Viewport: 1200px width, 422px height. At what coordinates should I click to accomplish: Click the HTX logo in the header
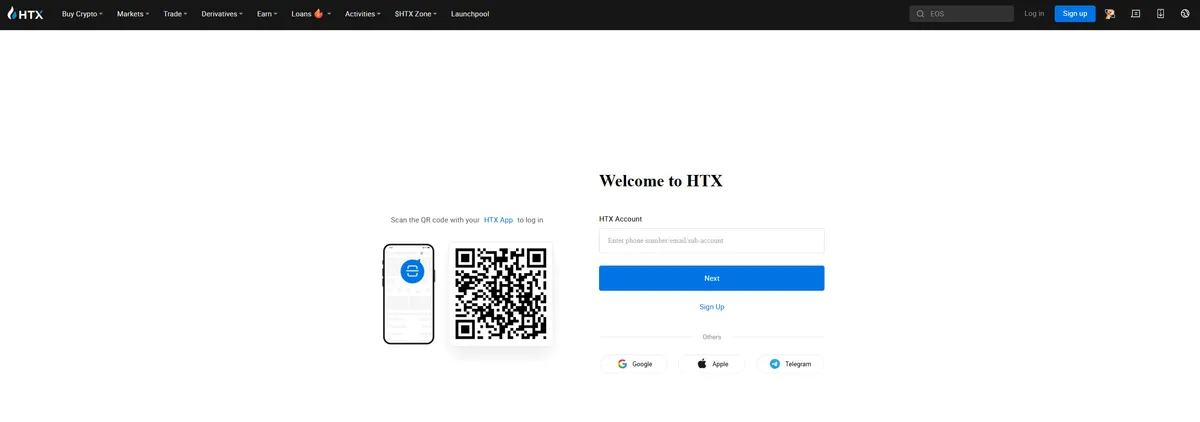[25, 14]
